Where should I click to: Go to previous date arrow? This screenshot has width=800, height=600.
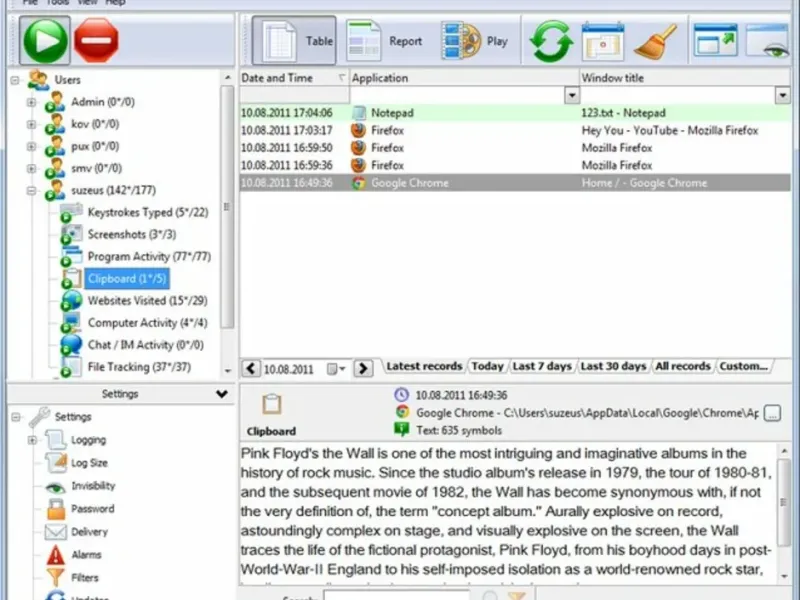(x=251, y=368)
